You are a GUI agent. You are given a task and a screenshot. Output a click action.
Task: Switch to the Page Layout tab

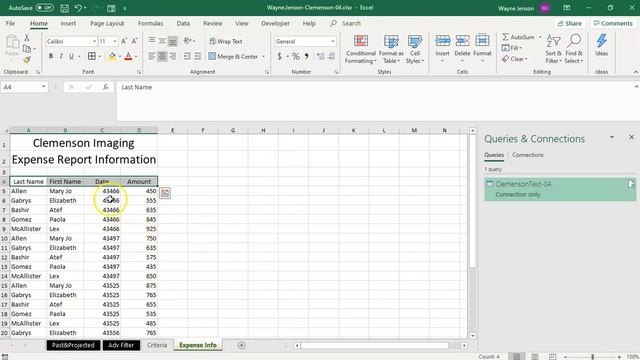pyautogui.click(x=107, y=23)
